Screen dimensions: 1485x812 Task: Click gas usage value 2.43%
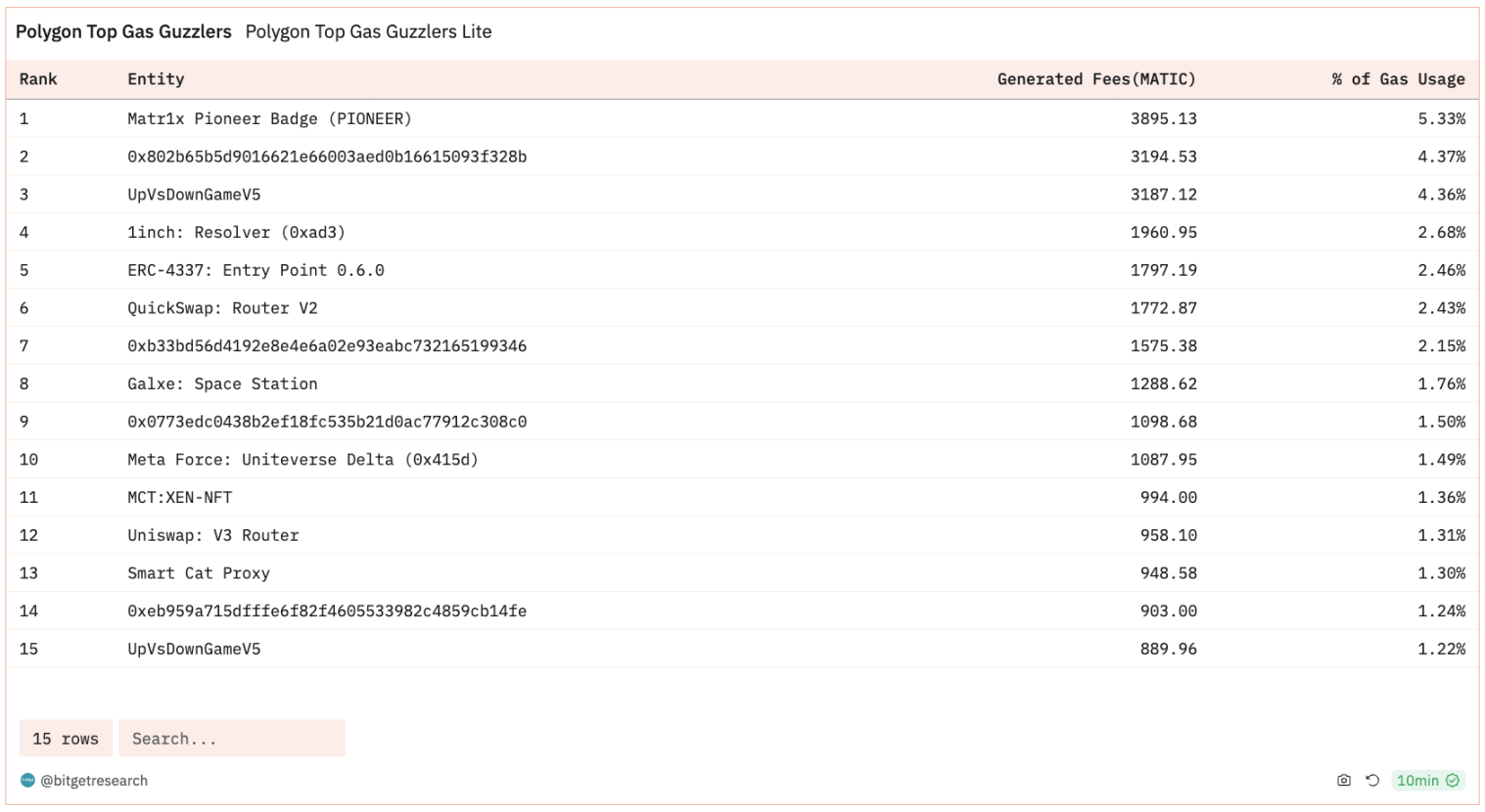(x=1441, y=308)
